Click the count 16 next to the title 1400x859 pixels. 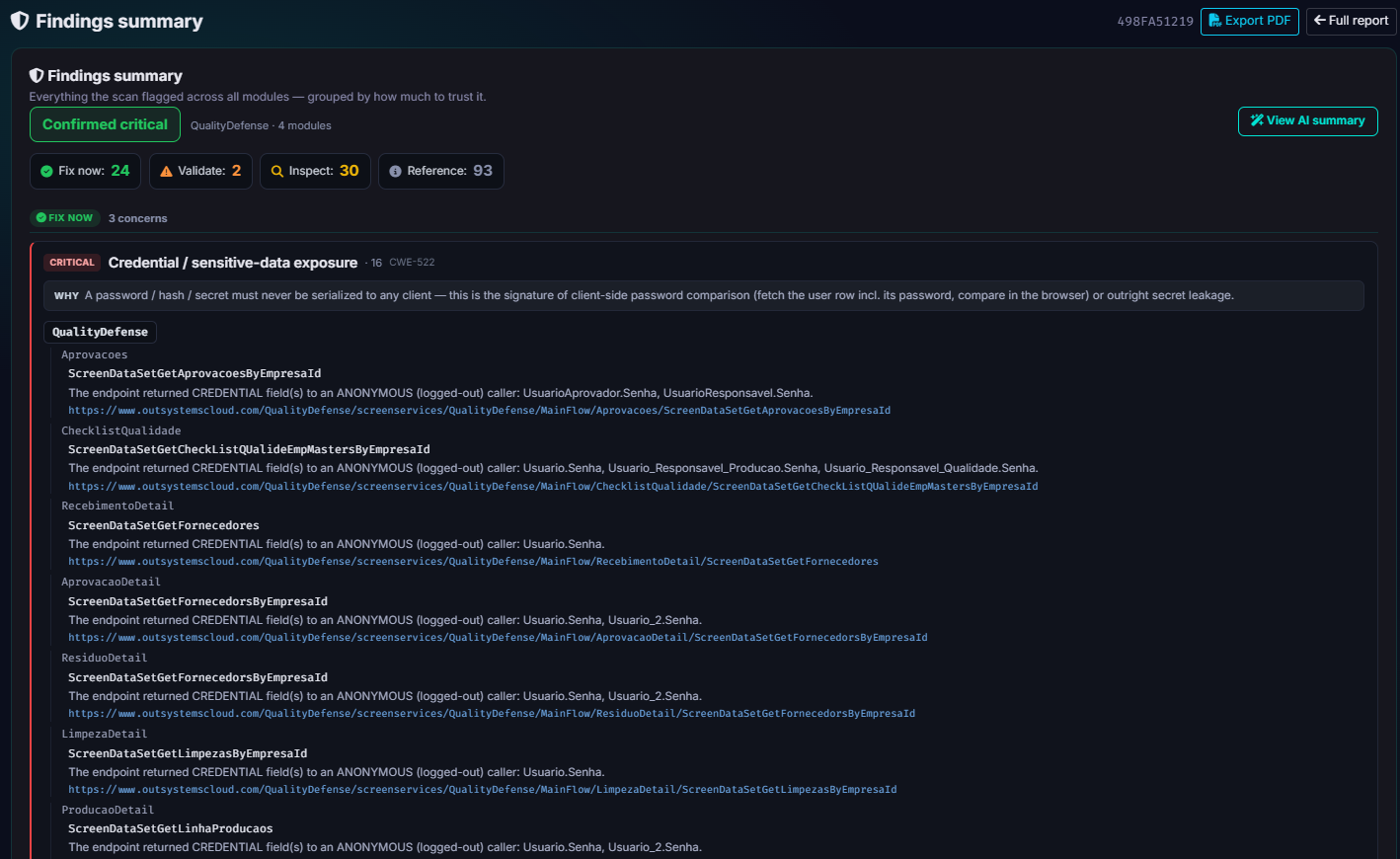(x=376, y=264)
